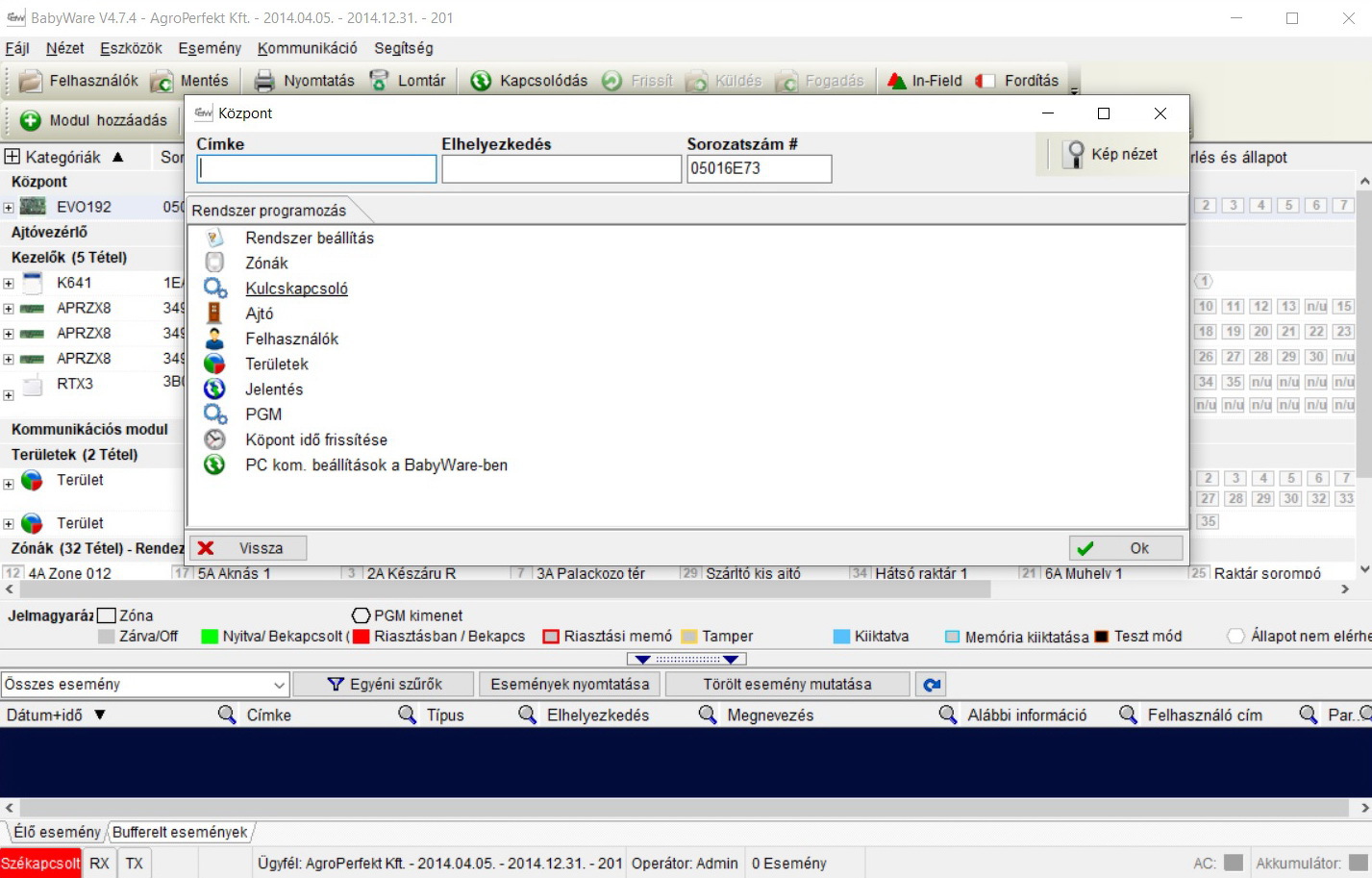
Task: Open Felhasználók users toolbar button
Action: pyautogui.click(x=79, y=81)
